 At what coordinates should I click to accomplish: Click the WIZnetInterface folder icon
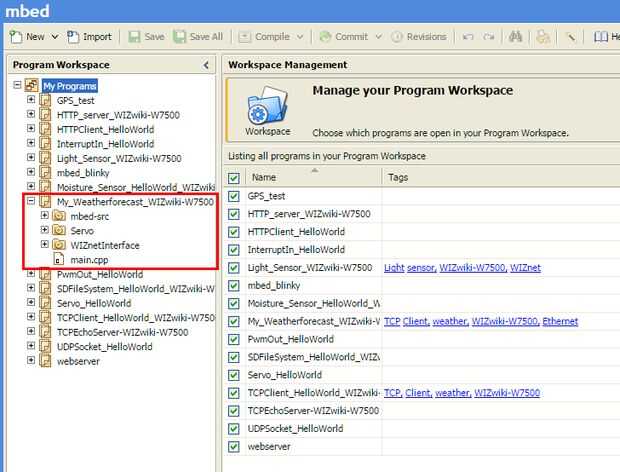pyautogui.click(x=59, y=245)
